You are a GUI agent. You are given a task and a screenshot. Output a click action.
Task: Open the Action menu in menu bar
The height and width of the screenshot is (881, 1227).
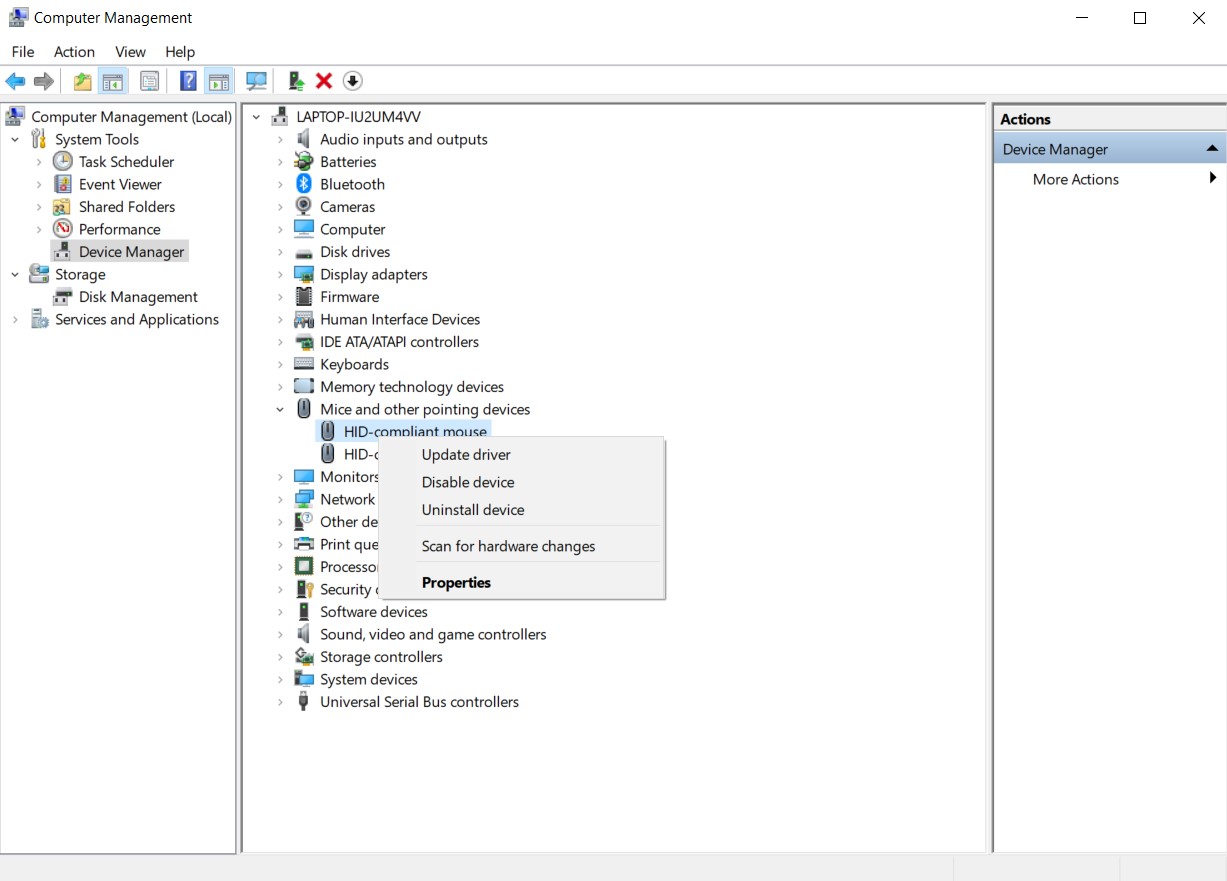click(74, 51)
